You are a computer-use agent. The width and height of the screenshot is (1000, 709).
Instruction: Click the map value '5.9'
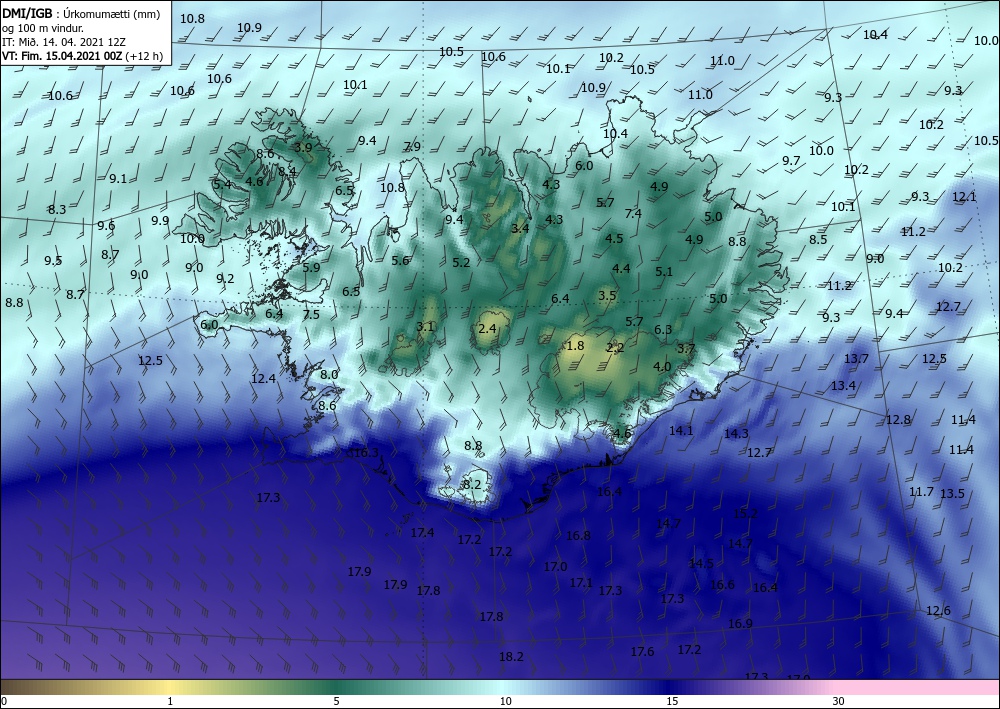[311, 268]
